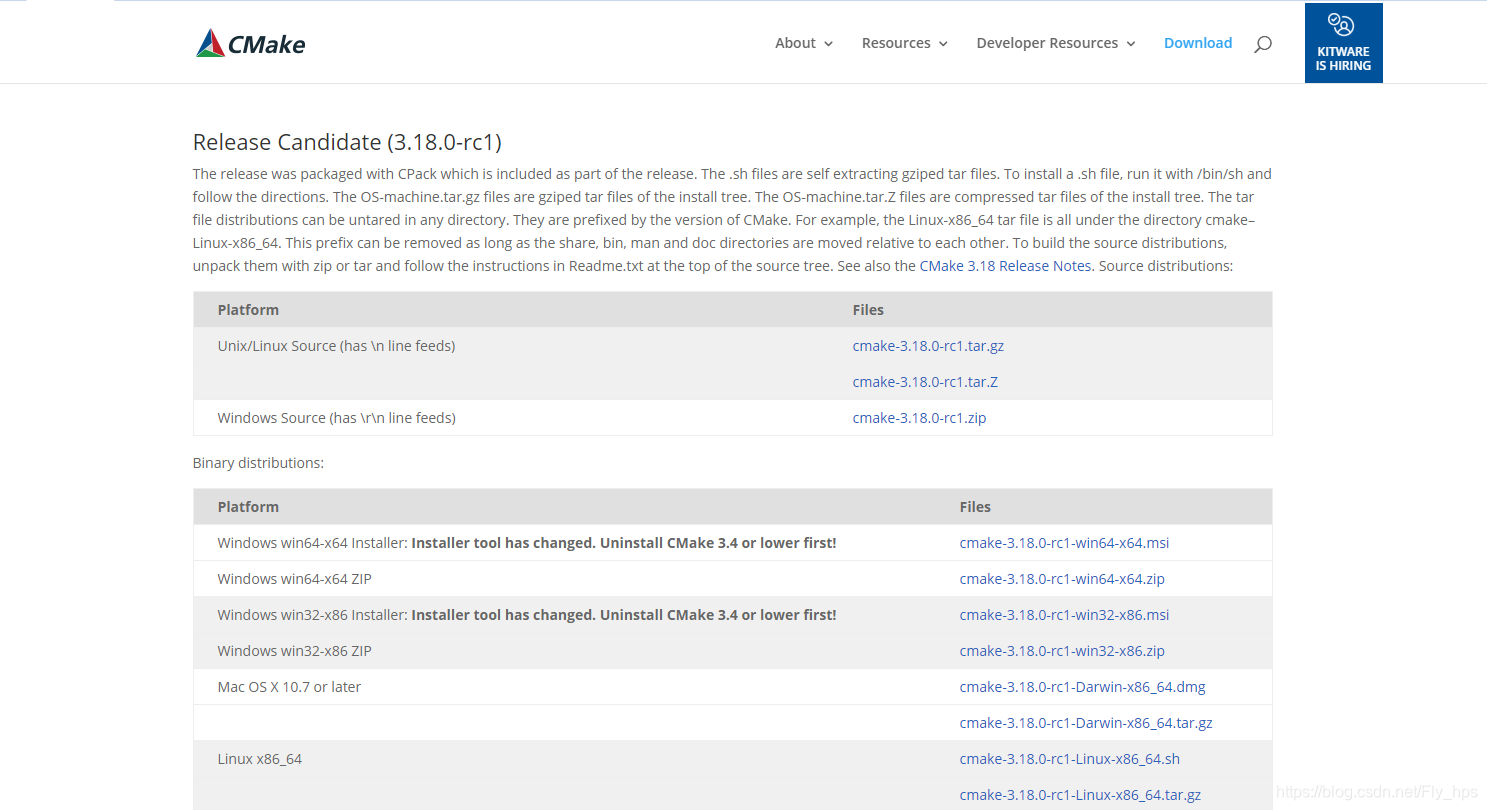1487x810 pixels.
Task: Expand the Resources menu chevron
Action: pyautogui.click(x=943, y=44)
